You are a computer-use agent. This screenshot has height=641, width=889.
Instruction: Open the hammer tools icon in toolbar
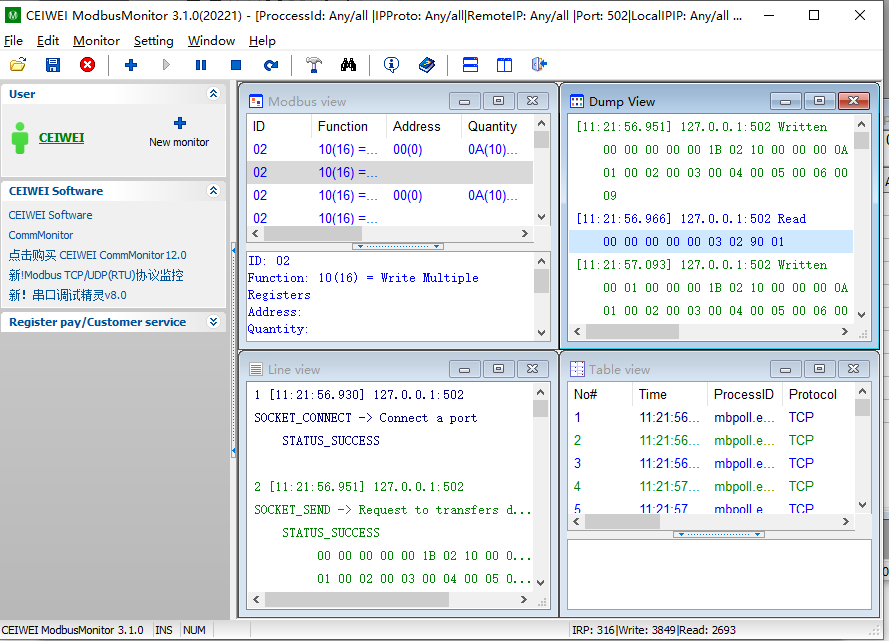[x=314, y=65]
